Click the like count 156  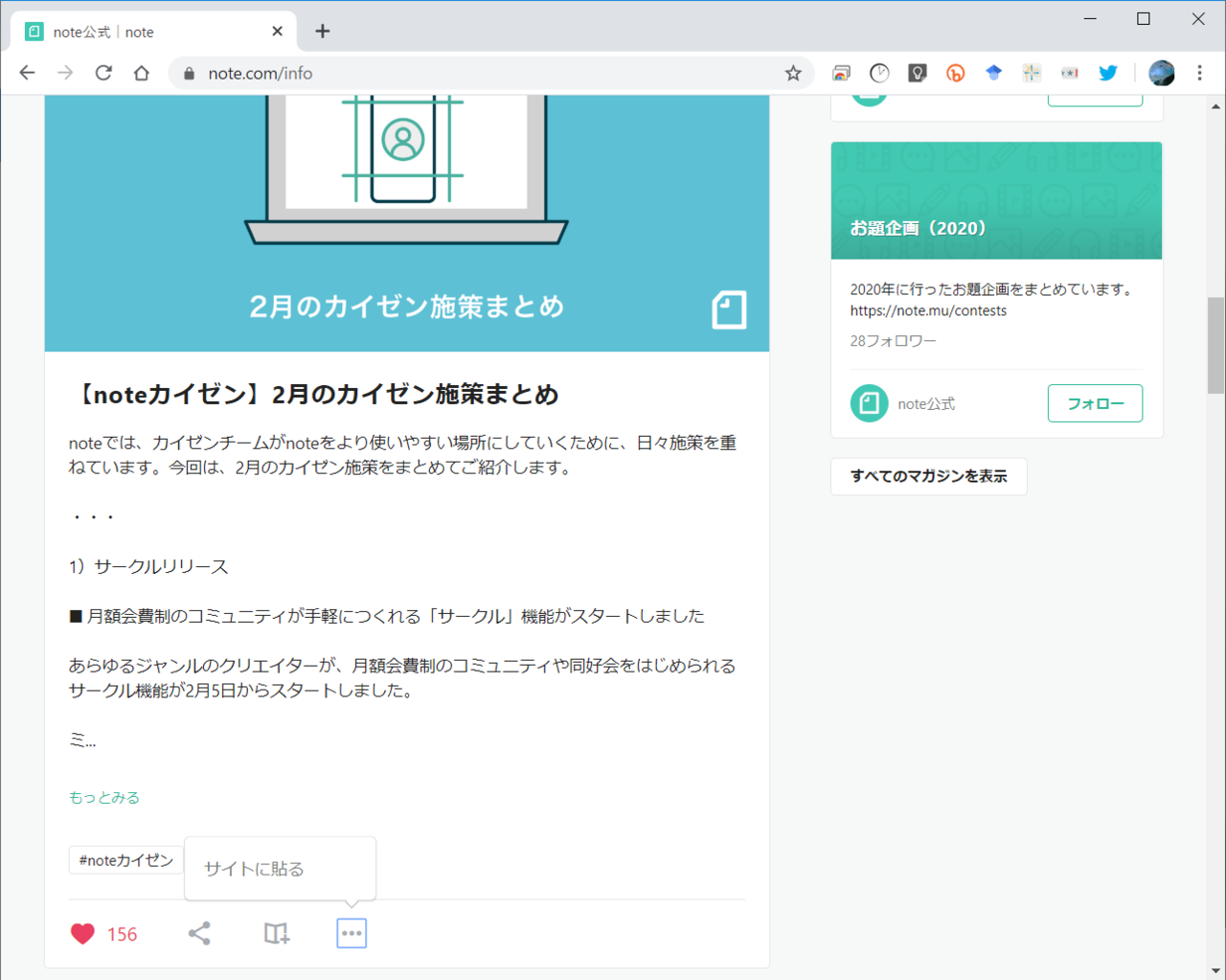coord(122,934)
